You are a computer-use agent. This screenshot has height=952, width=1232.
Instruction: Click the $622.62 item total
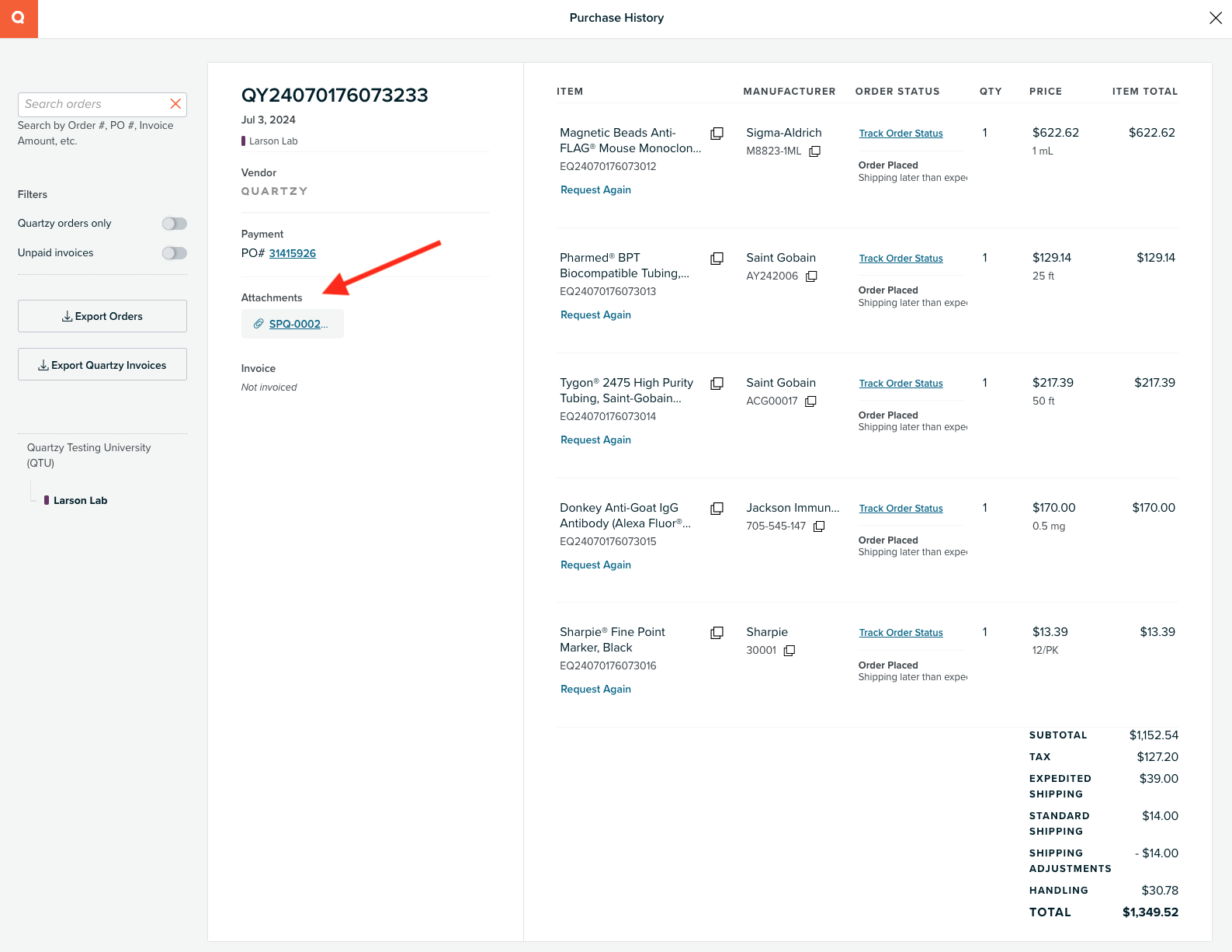(x=1152, y=133)
